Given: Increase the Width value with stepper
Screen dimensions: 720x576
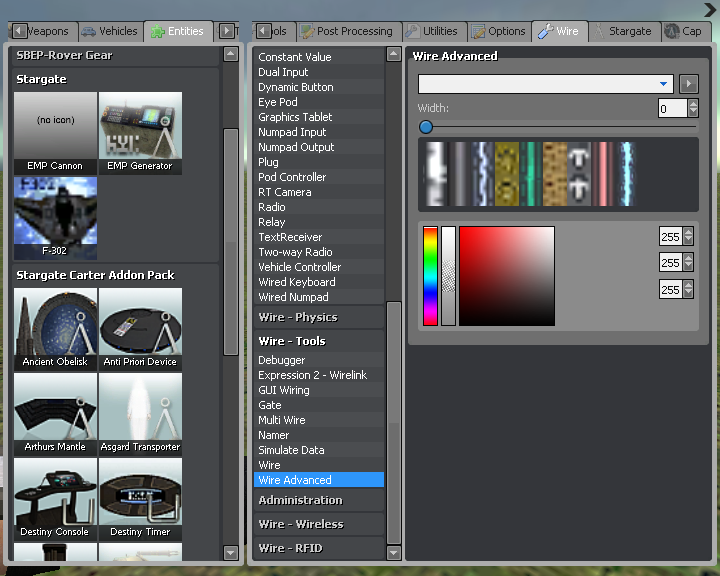Looking at the screenshot, I should [693, 104].
